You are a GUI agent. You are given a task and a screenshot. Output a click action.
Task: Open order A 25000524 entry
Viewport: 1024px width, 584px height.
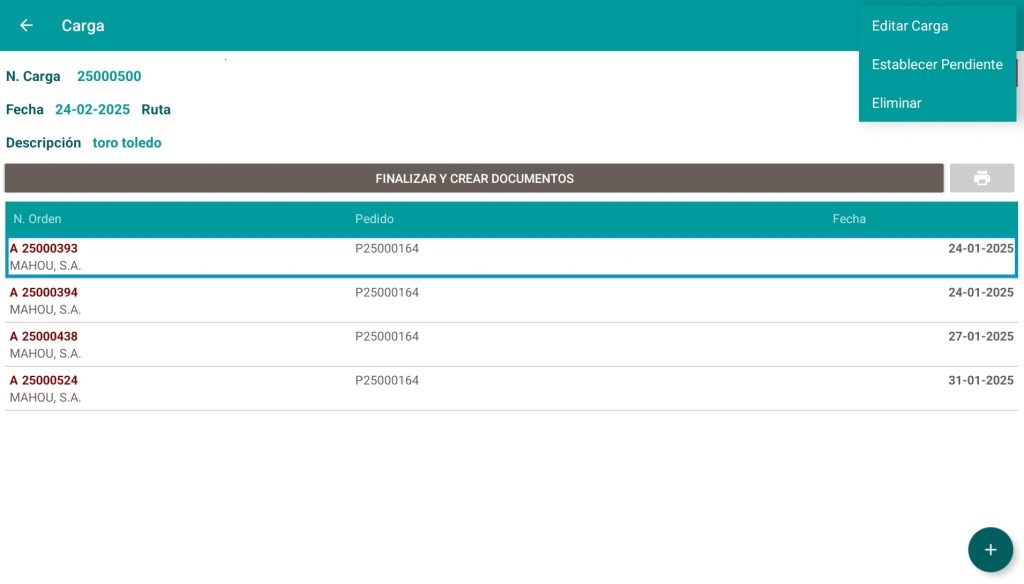[x=44, y=381]
